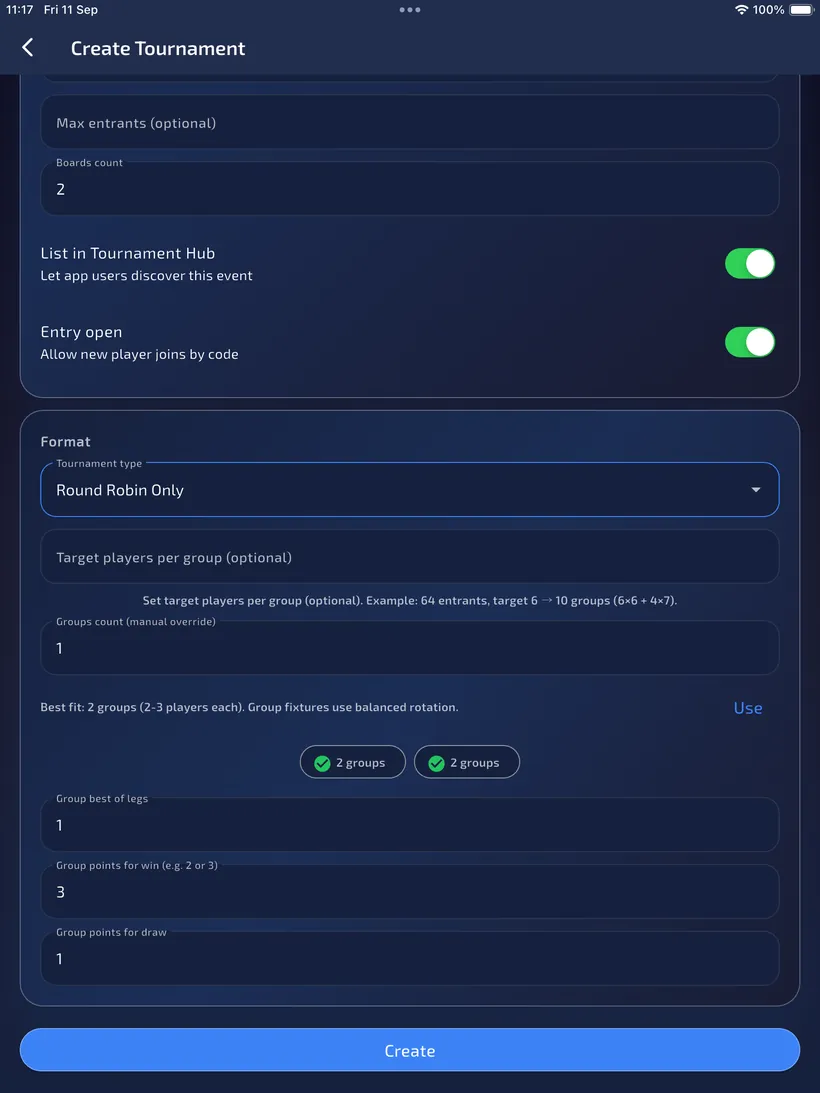
Task: Edit Groups count manual override field
Action: click(x=410, y=648)
